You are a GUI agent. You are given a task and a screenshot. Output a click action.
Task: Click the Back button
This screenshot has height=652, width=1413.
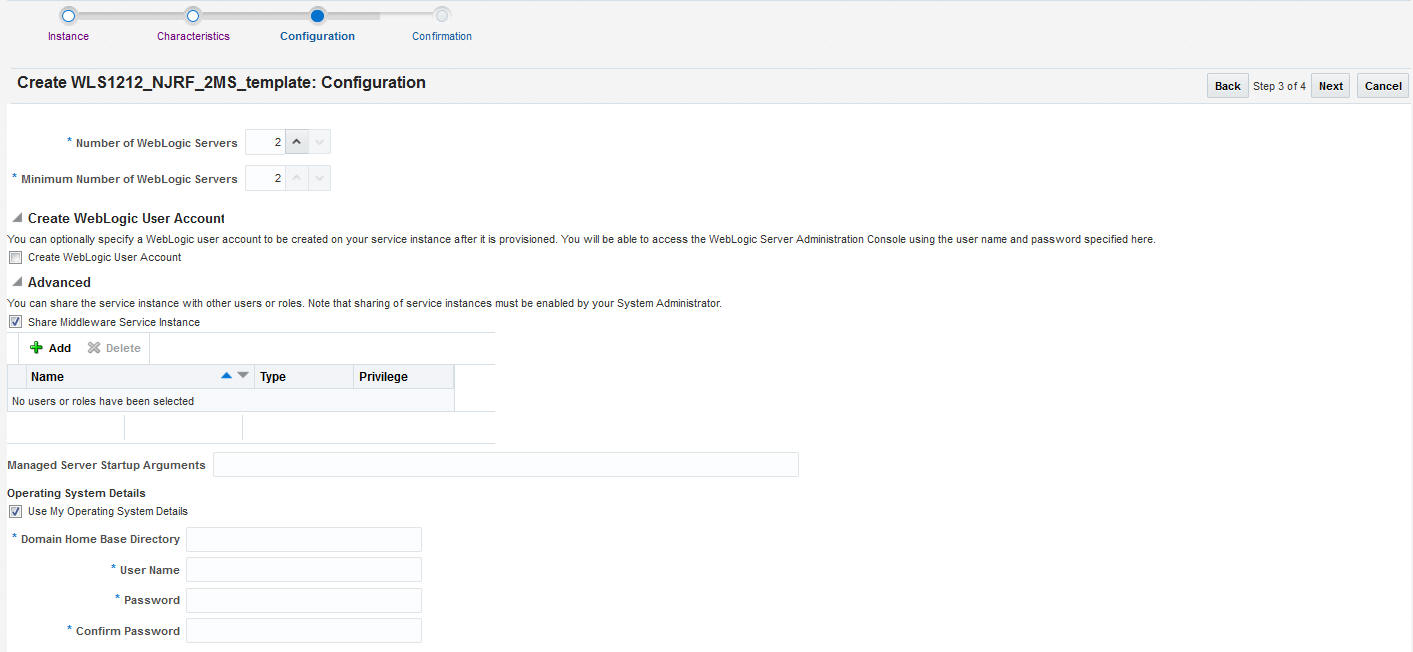[1228, 86]
